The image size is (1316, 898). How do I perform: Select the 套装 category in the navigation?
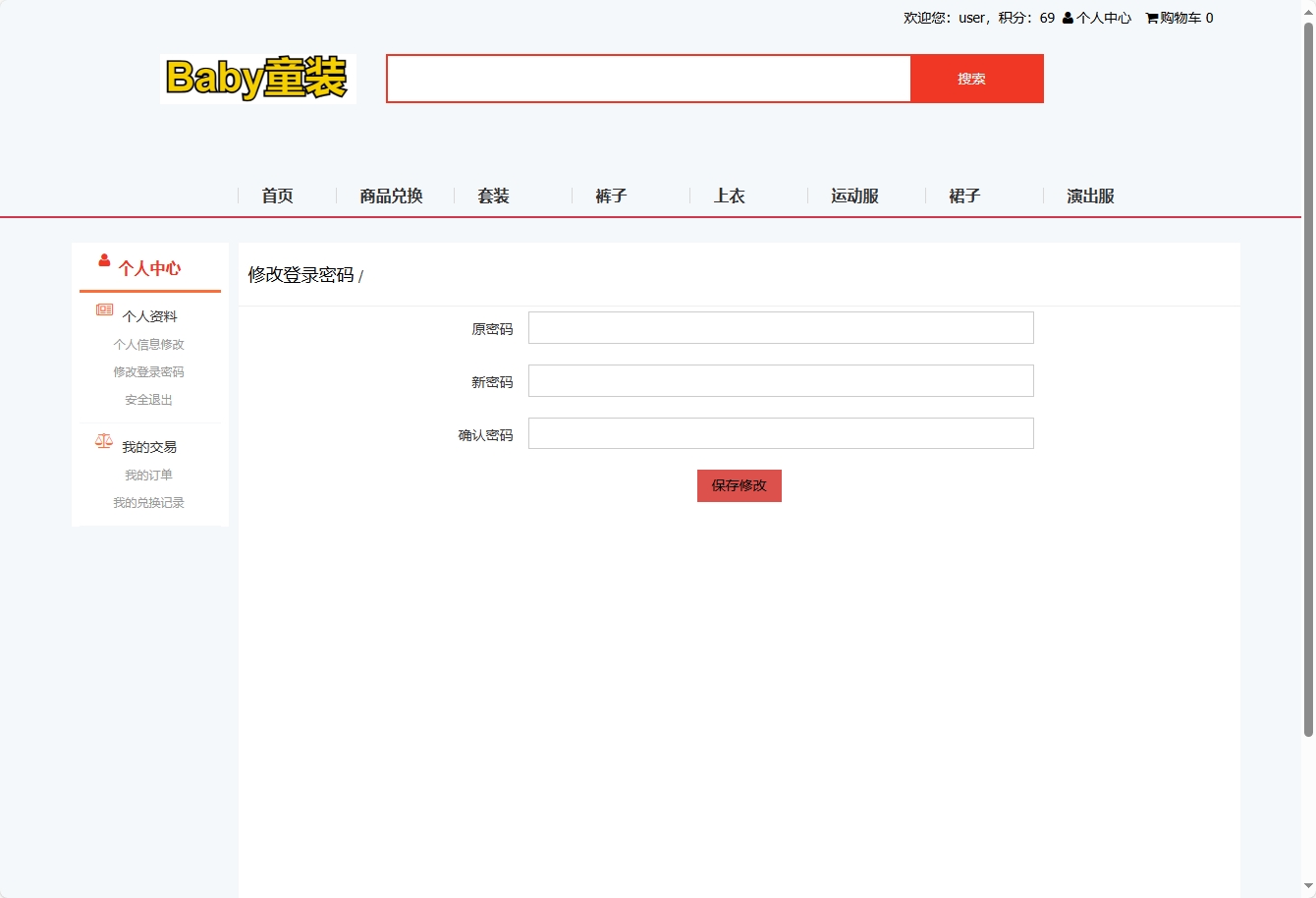click(x=492, y=196)
